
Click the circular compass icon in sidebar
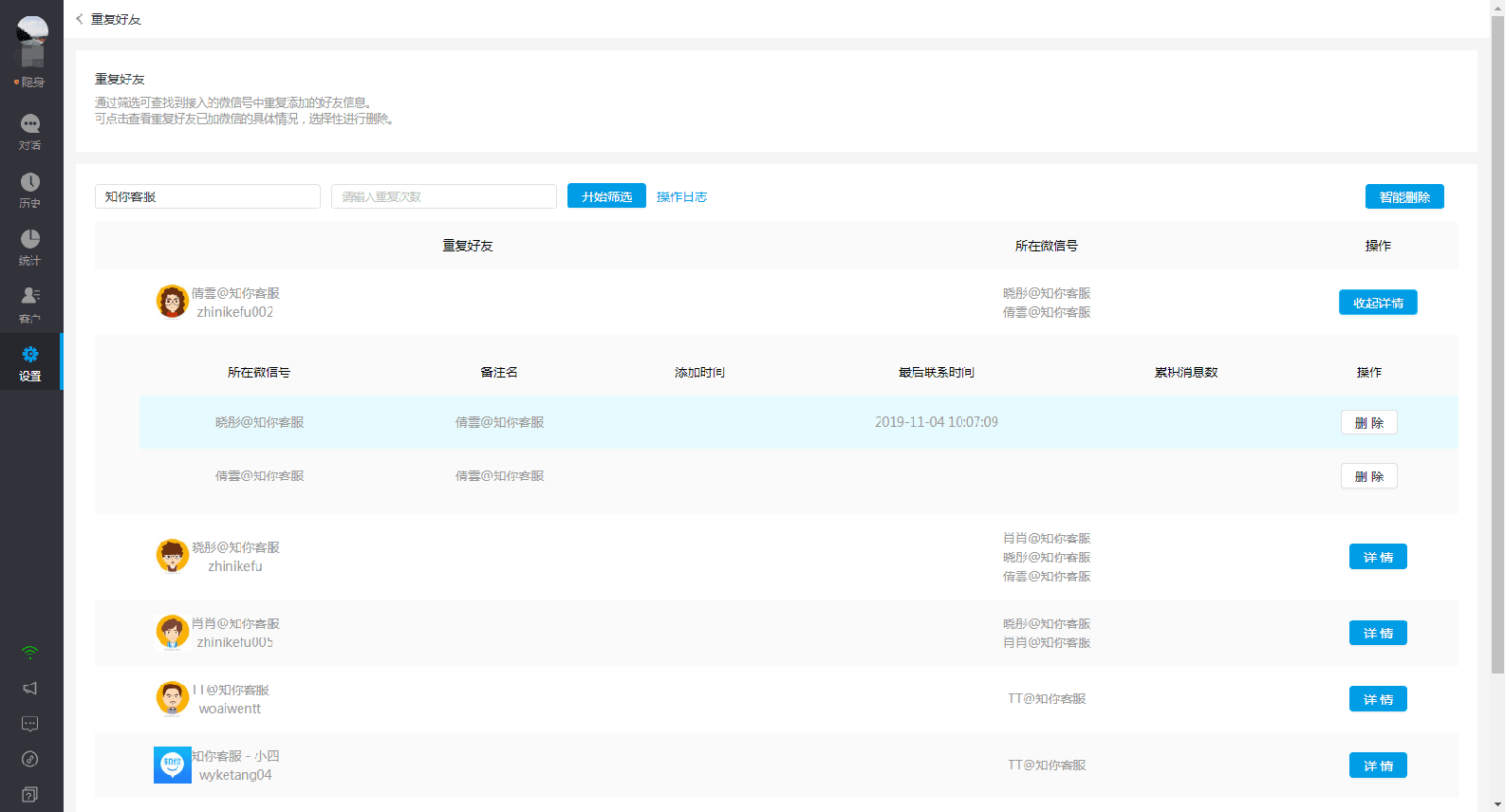30,759
